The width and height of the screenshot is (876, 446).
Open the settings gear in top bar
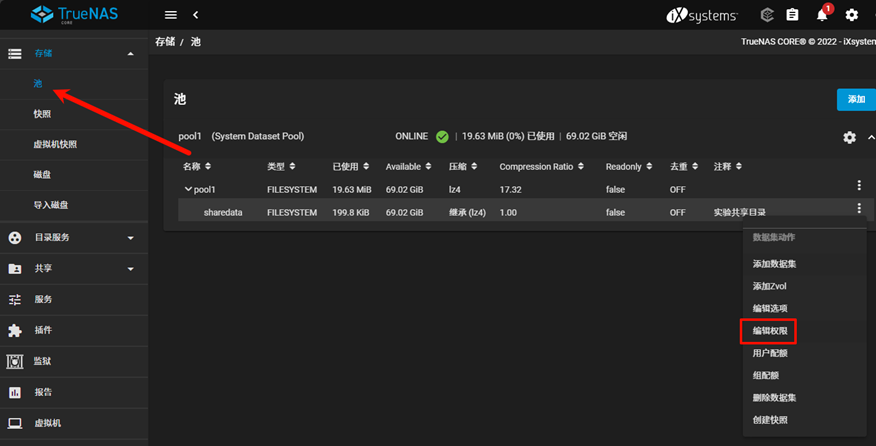coord(851,15)
